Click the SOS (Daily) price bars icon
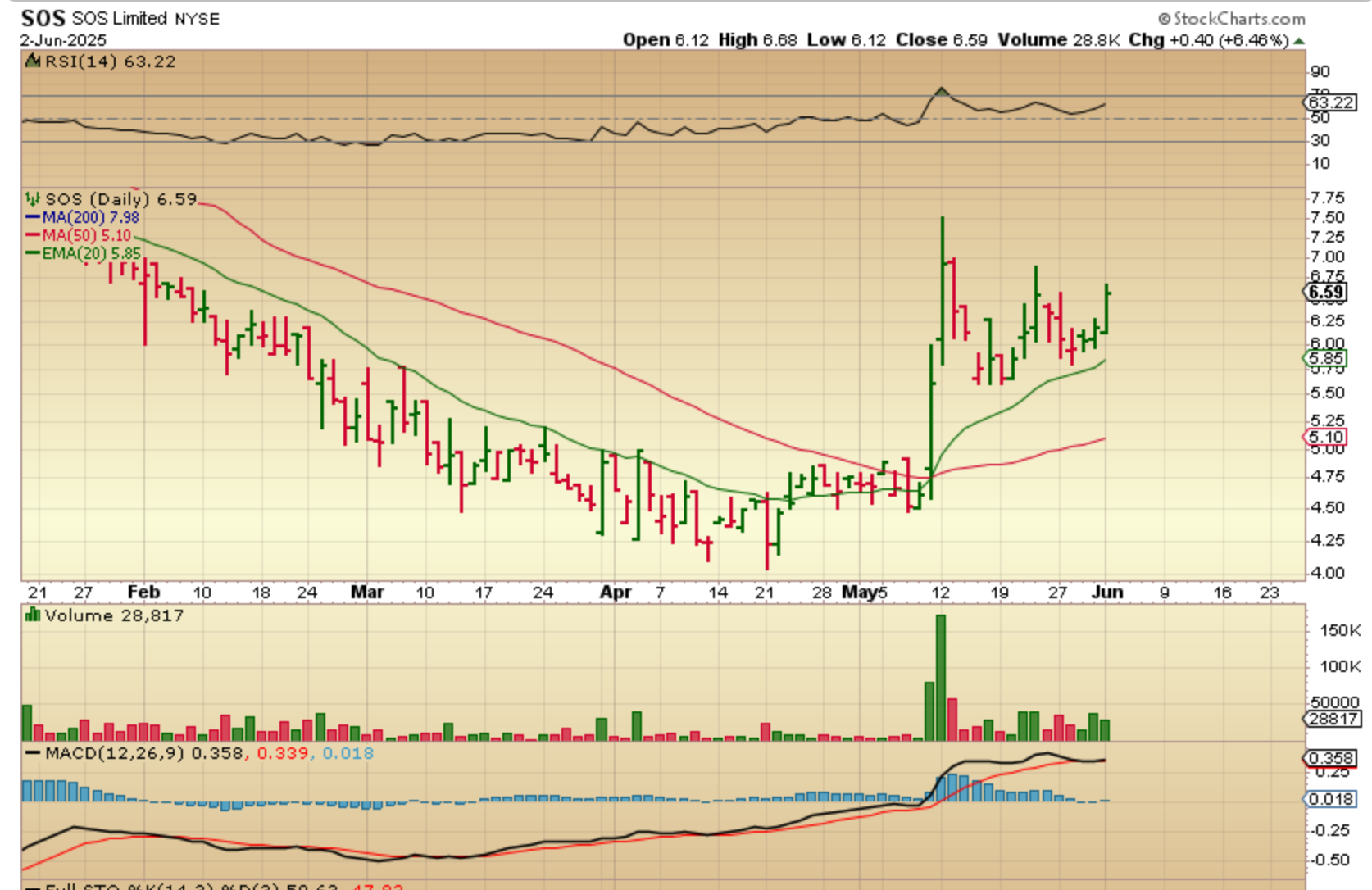 tap(33, 199)
